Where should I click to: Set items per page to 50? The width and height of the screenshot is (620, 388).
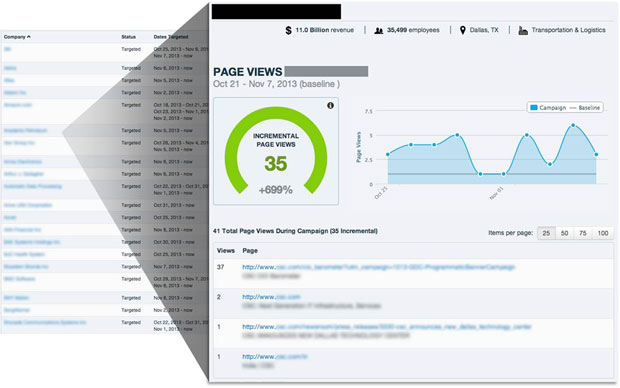click(x=564, y=233)
